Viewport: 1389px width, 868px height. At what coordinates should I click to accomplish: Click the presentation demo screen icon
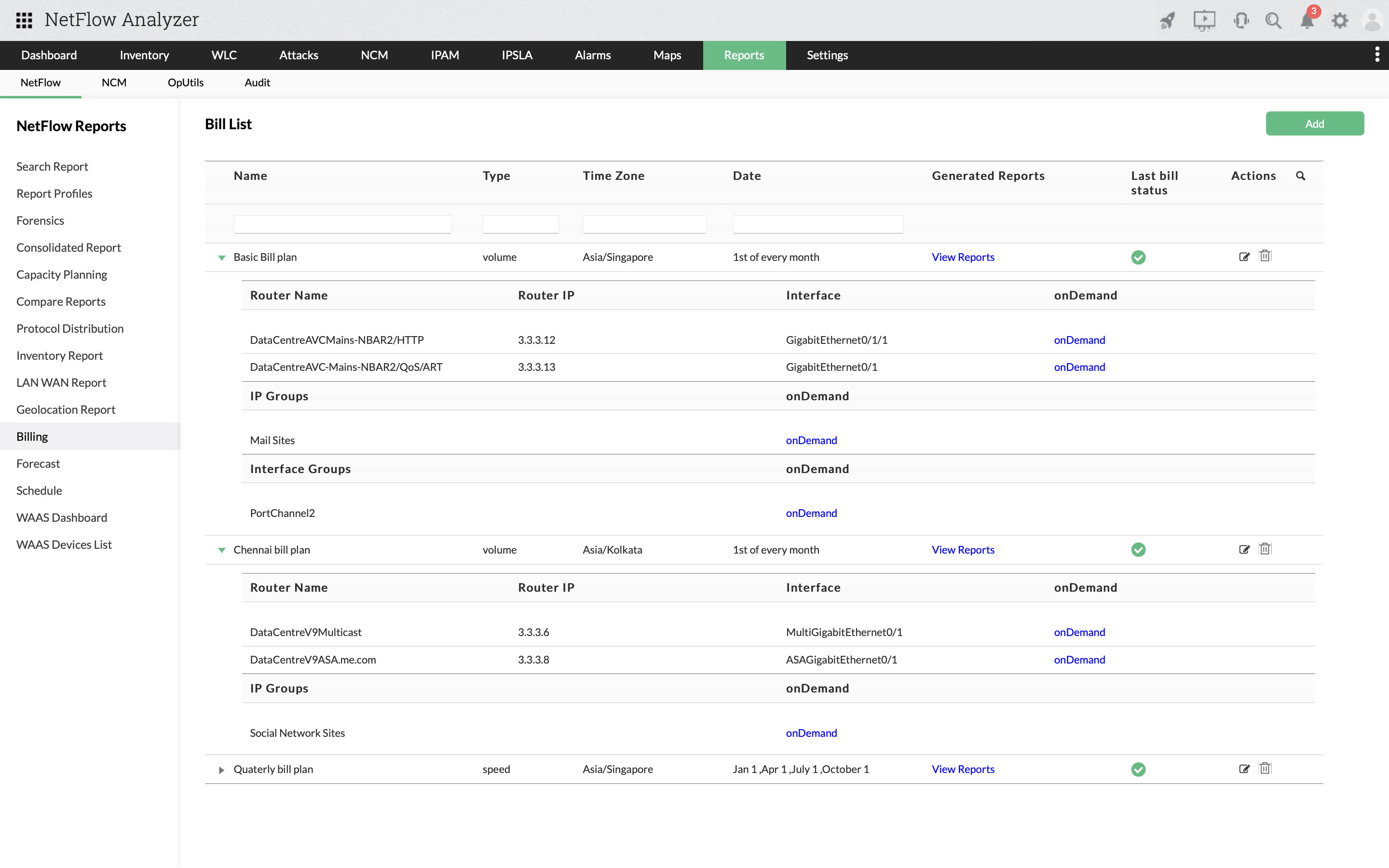1204,20
